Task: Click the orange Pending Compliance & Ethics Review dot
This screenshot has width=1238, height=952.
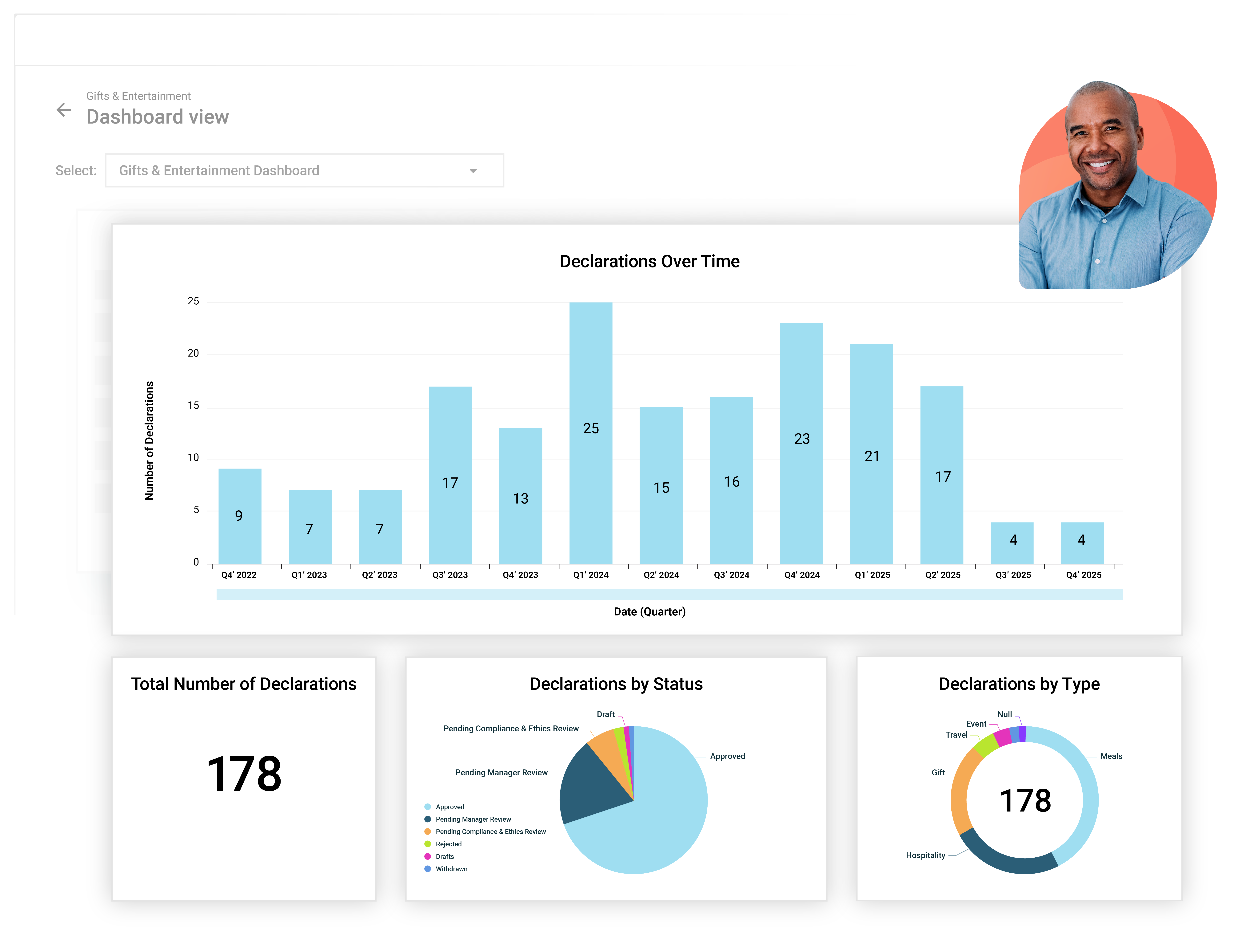Action: [x=428, y=831]
